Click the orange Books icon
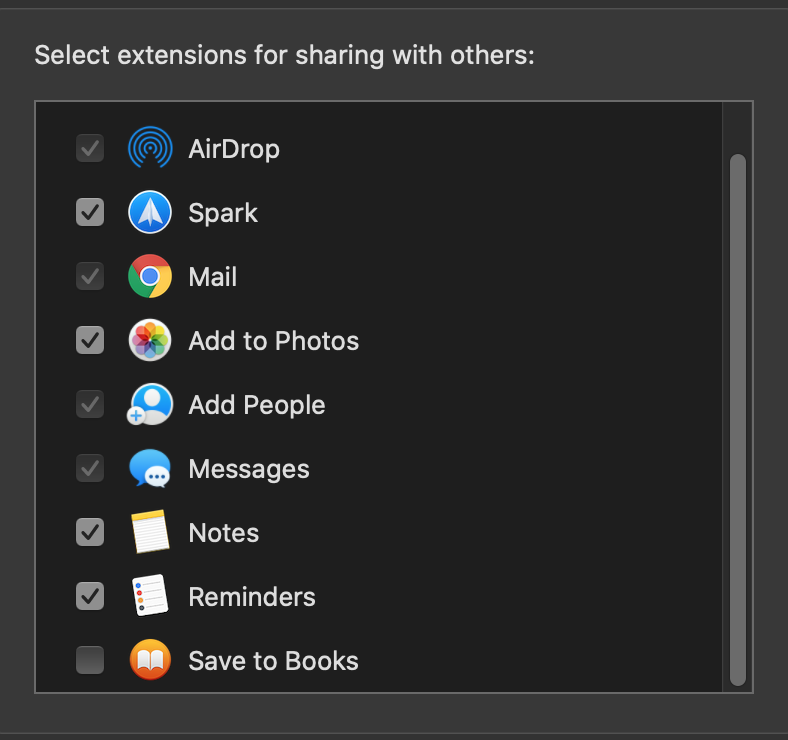 pyautogui.click(x=150, y=660)
